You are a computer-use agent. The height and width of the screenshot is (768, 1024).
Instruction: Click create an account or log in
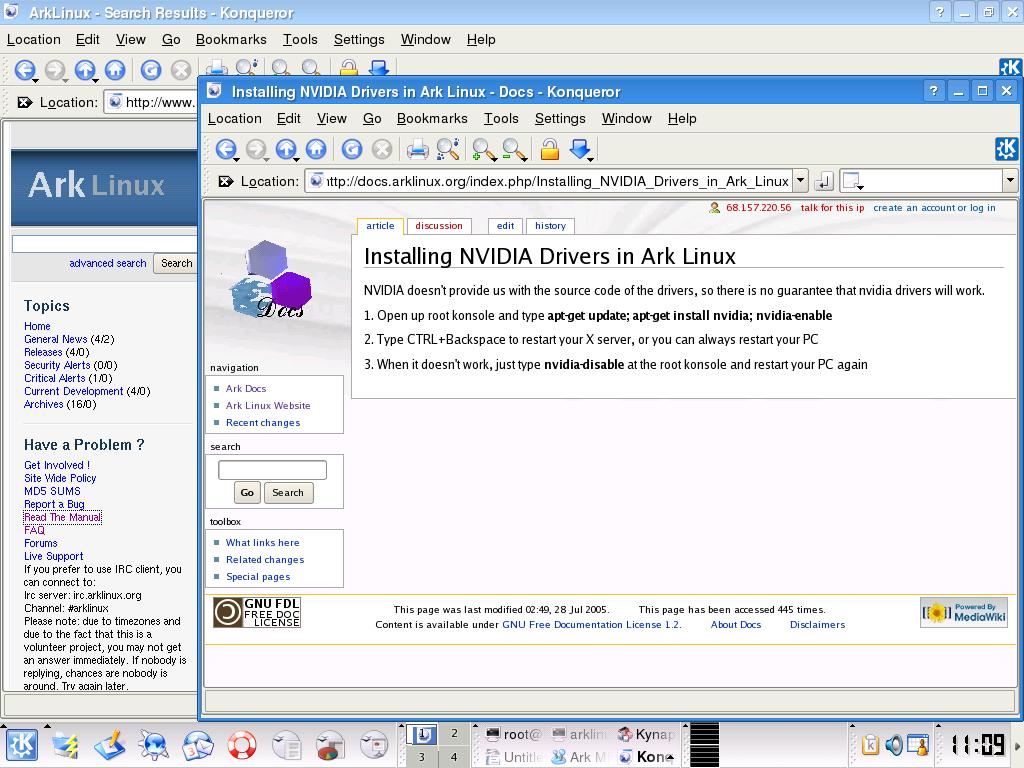point(934,208)
